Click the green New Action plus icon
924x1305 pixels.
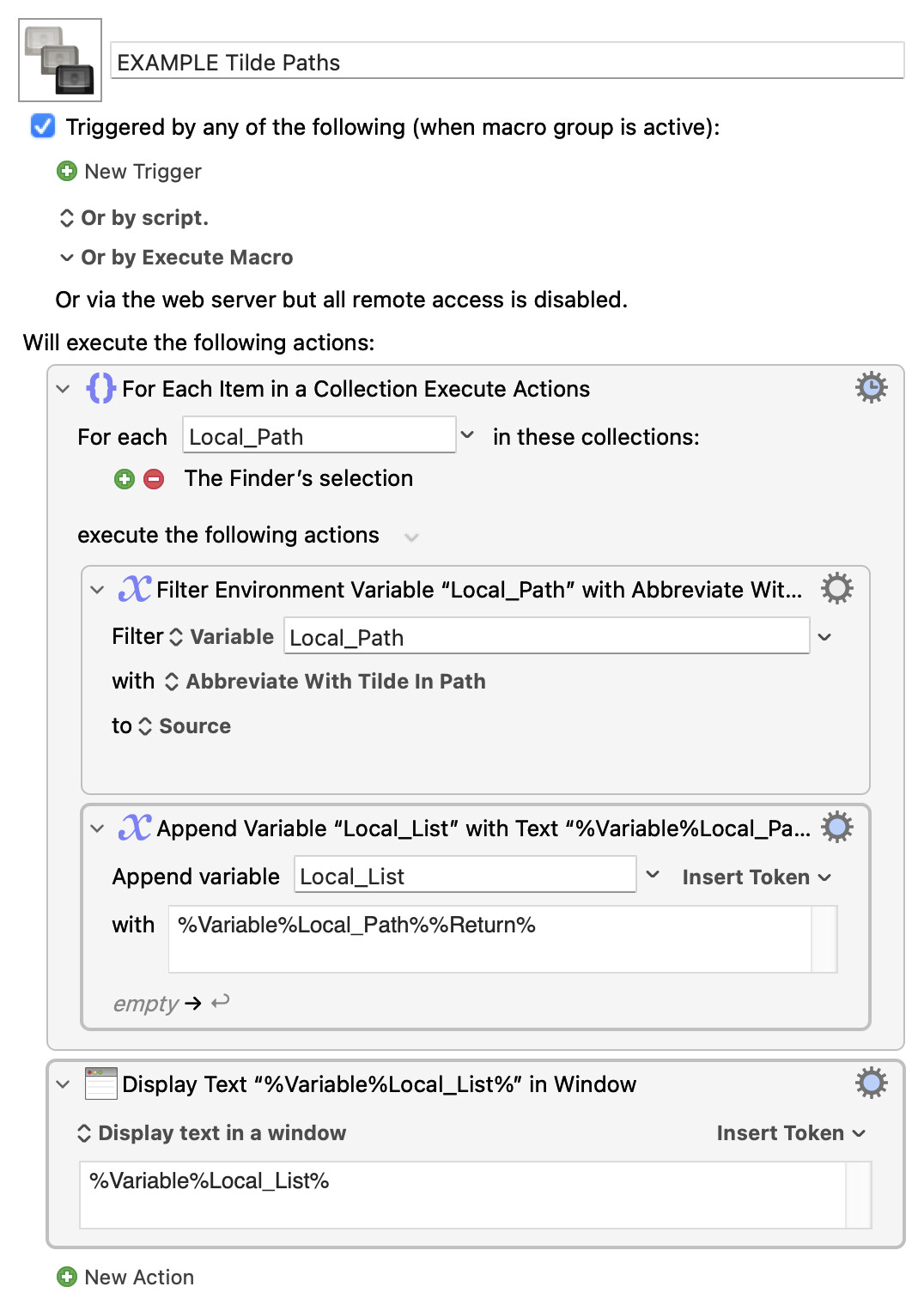pyautogui.click(x=66, y=1278)
